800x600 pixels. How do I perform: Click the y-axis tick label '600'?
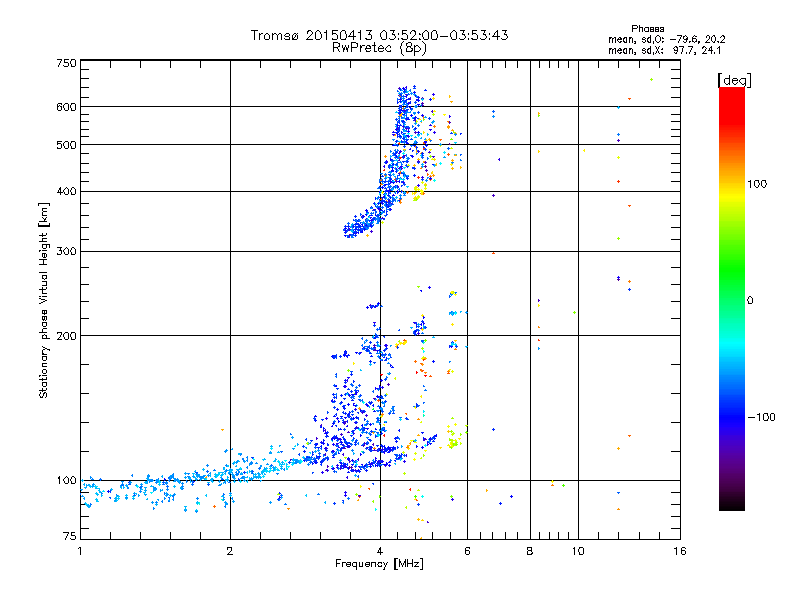(x=67, y=107)
